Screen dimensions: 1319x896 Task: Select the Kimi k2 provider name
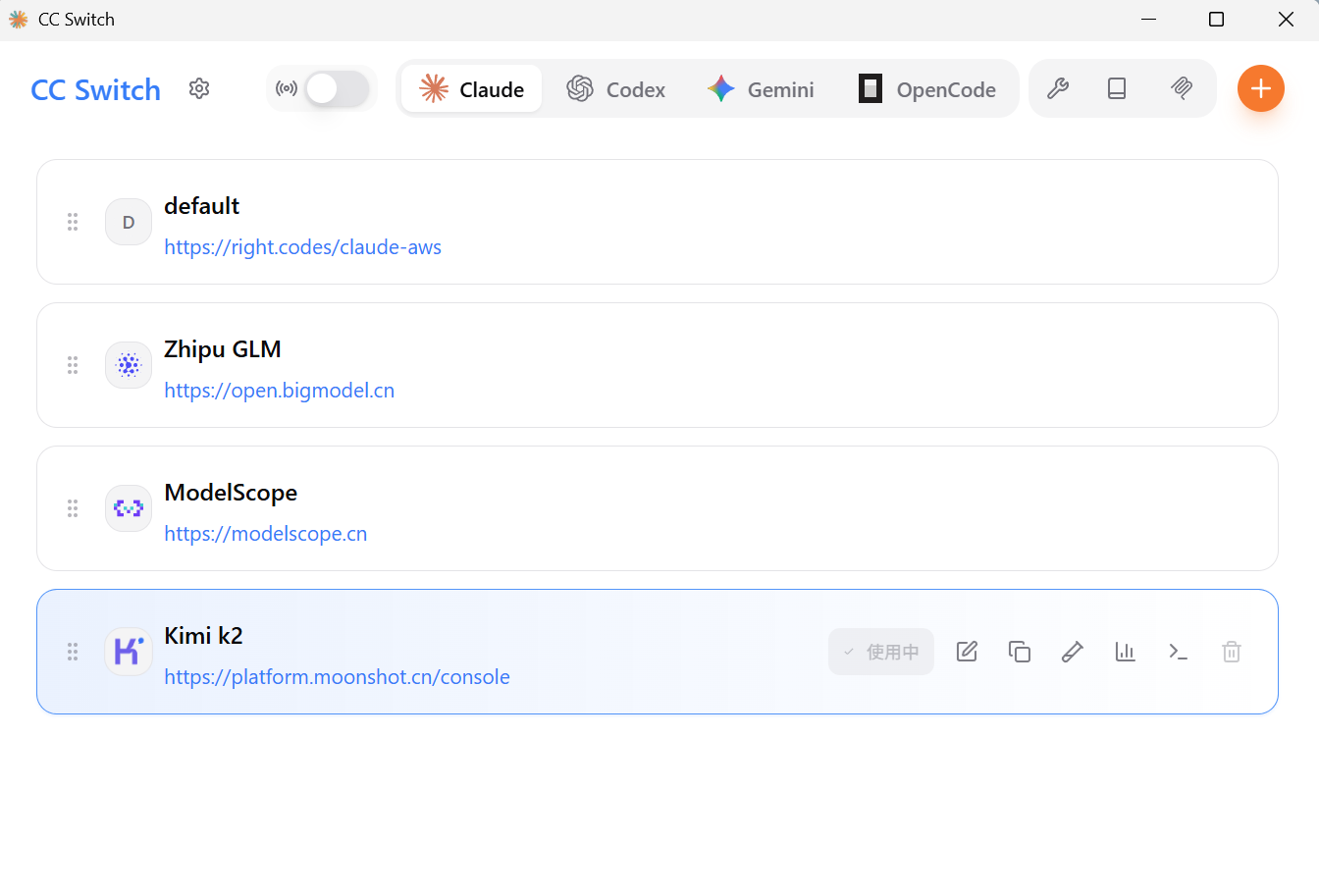click(203, 636)
